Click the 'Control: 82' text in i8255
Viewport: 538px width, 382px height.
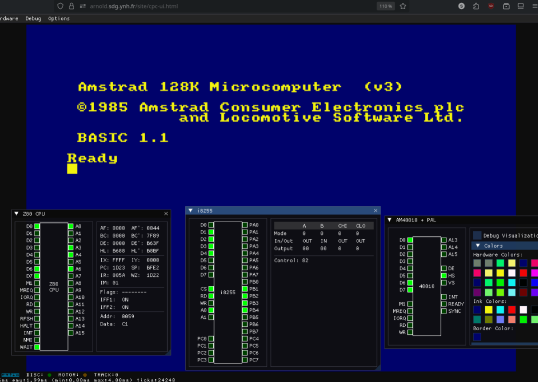(291, 260)
